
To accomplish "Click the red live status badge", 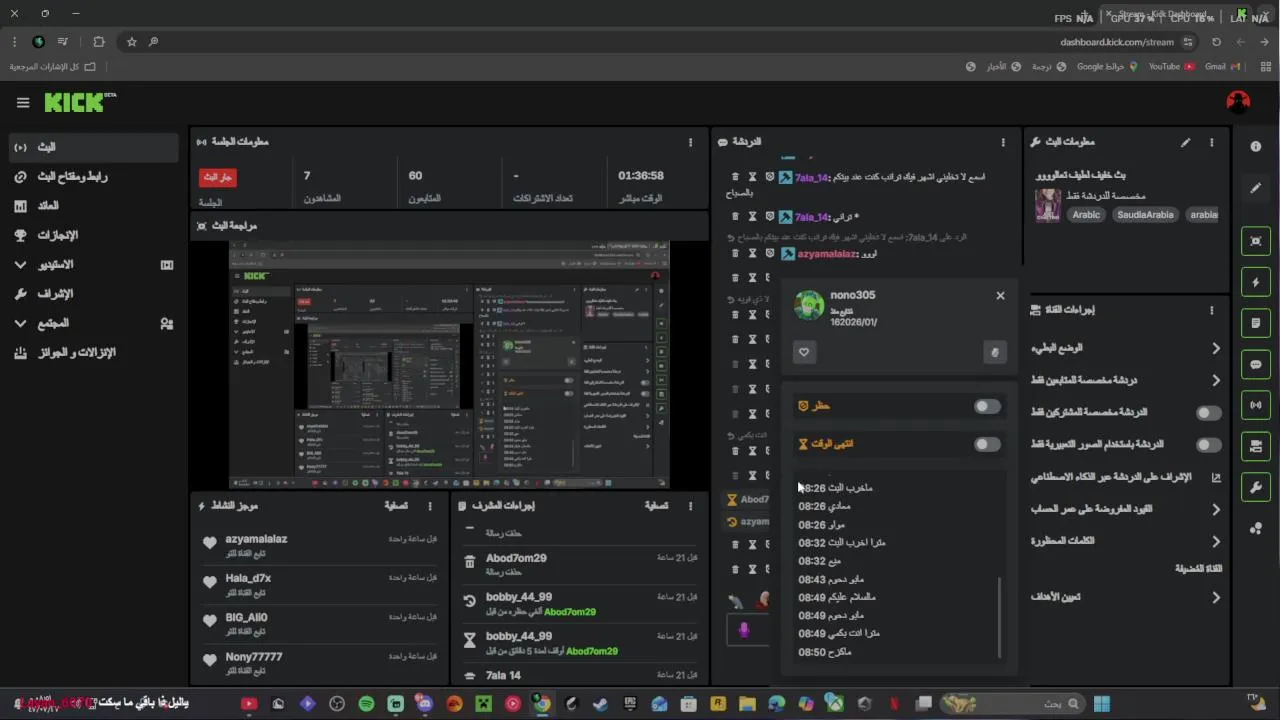I will point(217,177).
